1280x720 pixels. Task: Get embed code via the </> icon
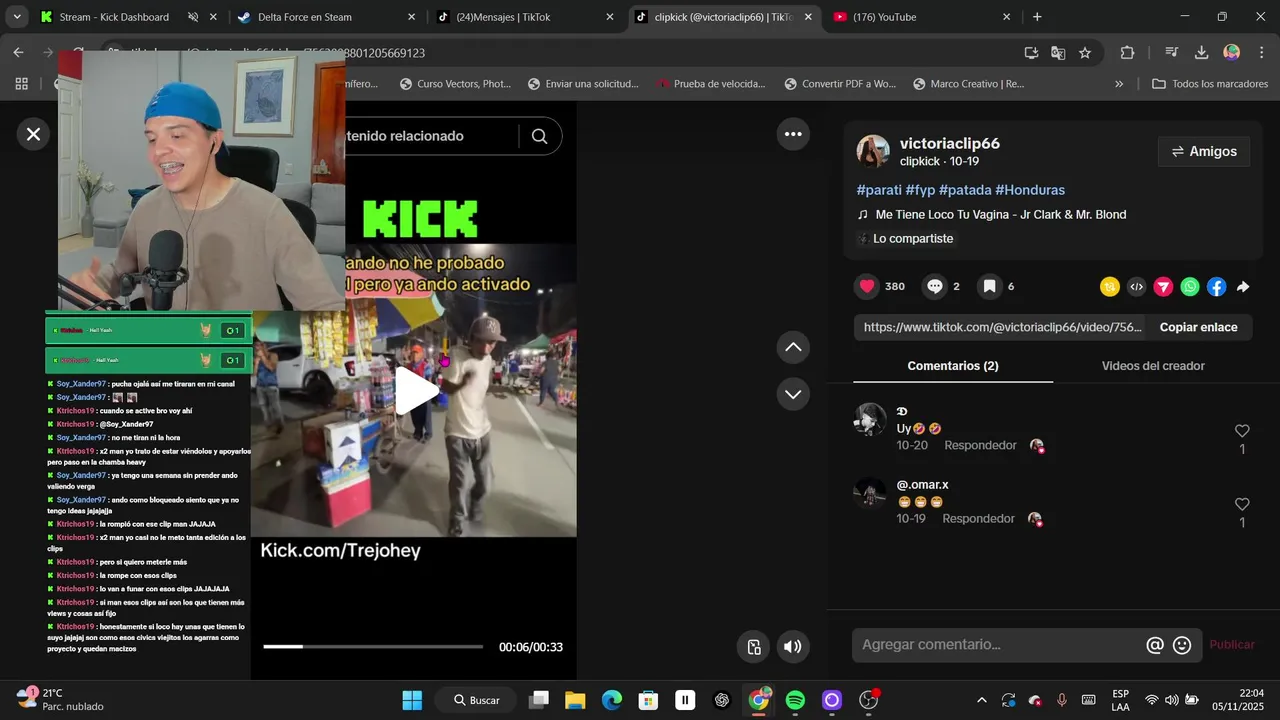[1136, 287]
